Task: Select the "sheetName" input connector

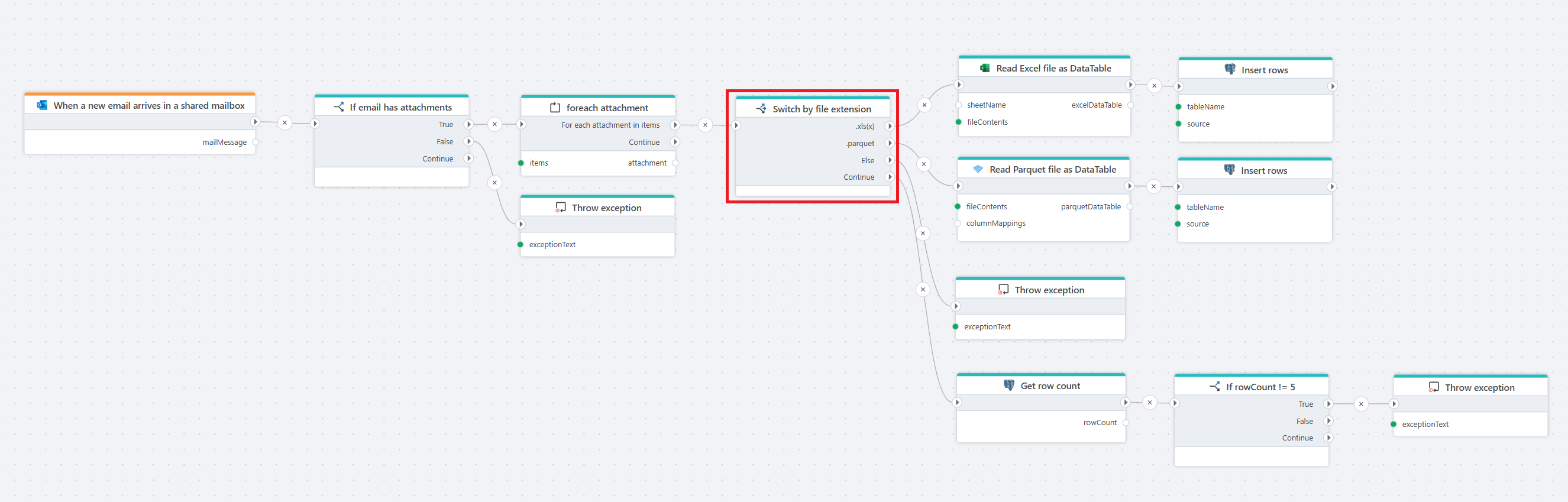Action: tap(959, 105)
